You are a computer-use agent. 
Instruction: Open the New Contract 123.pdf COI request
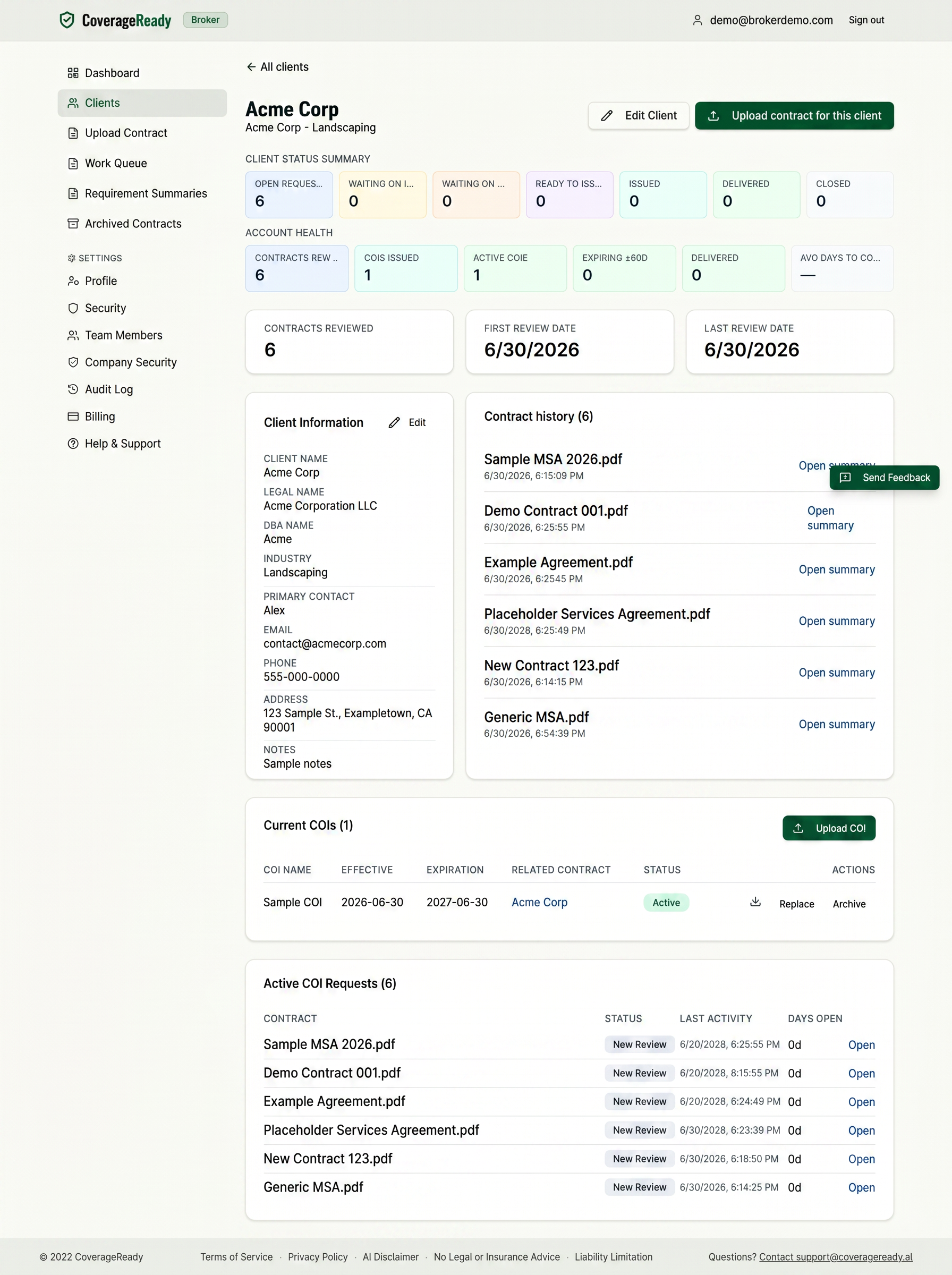(x=861, y=1159)
